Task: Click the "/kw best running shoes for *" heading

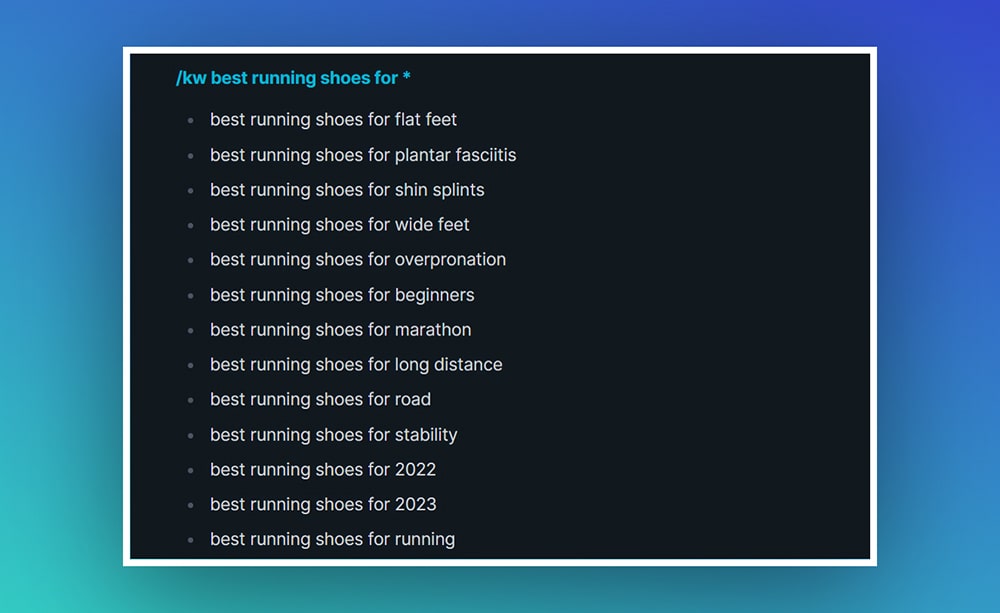Action: 293,78
